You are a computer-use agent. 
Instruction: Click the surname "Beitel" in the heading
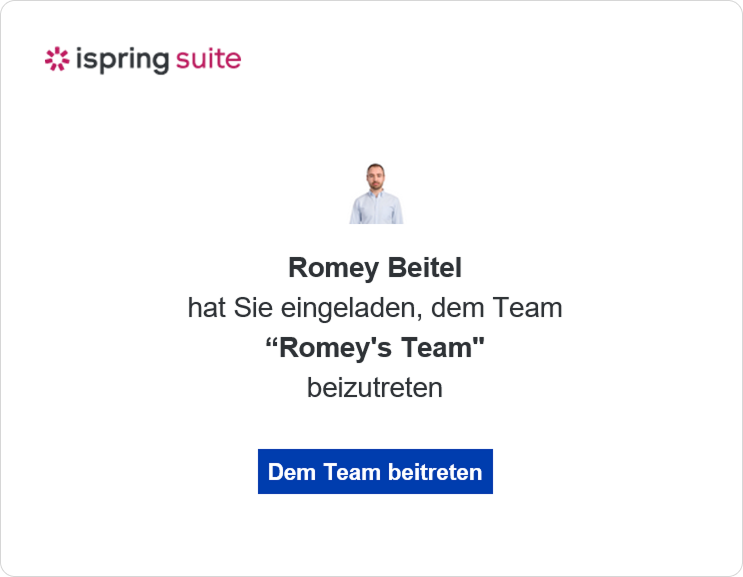[x=425, y=268]
